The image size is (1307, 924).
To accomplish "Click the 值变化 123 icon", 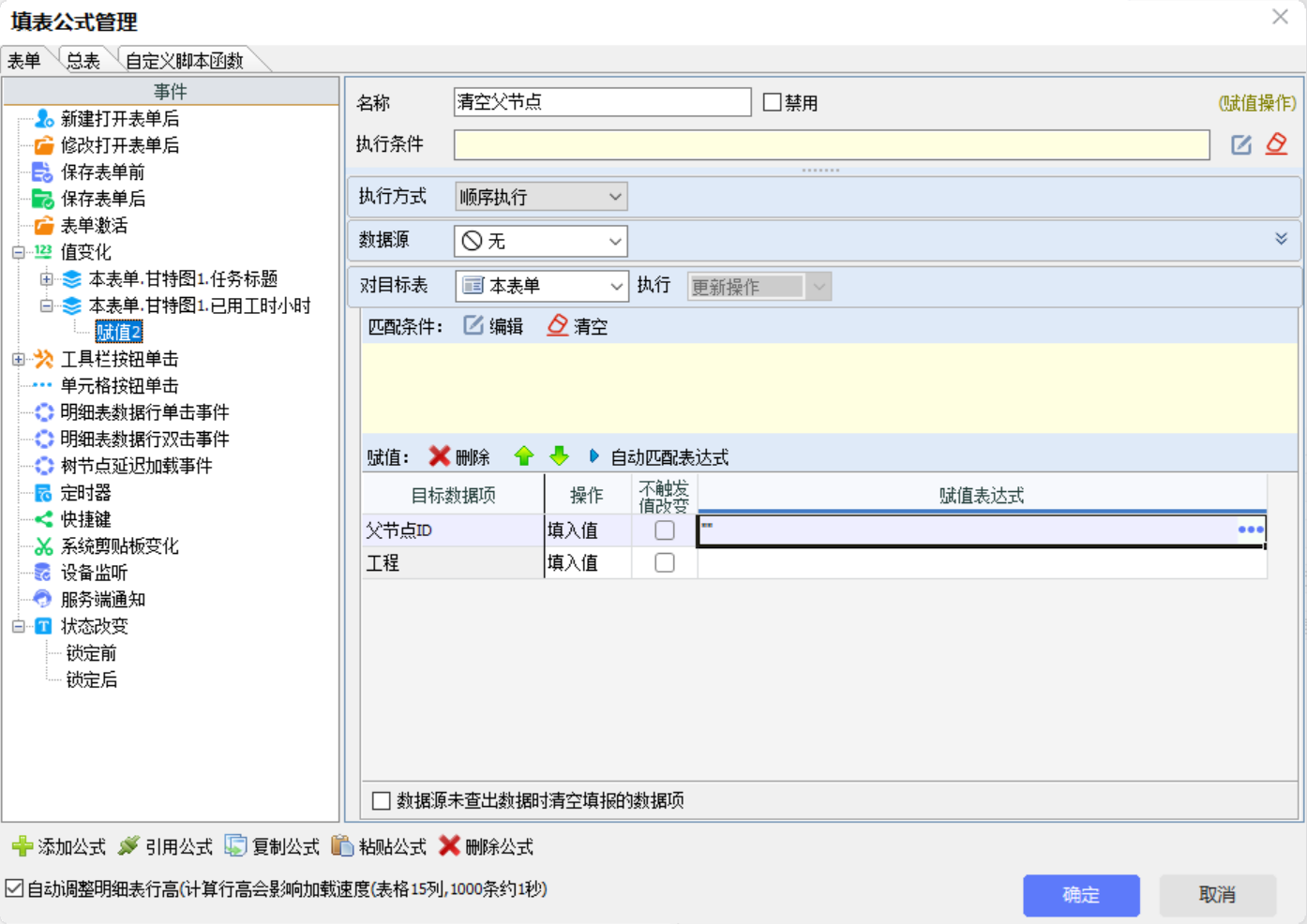I will tap(44, 251).
